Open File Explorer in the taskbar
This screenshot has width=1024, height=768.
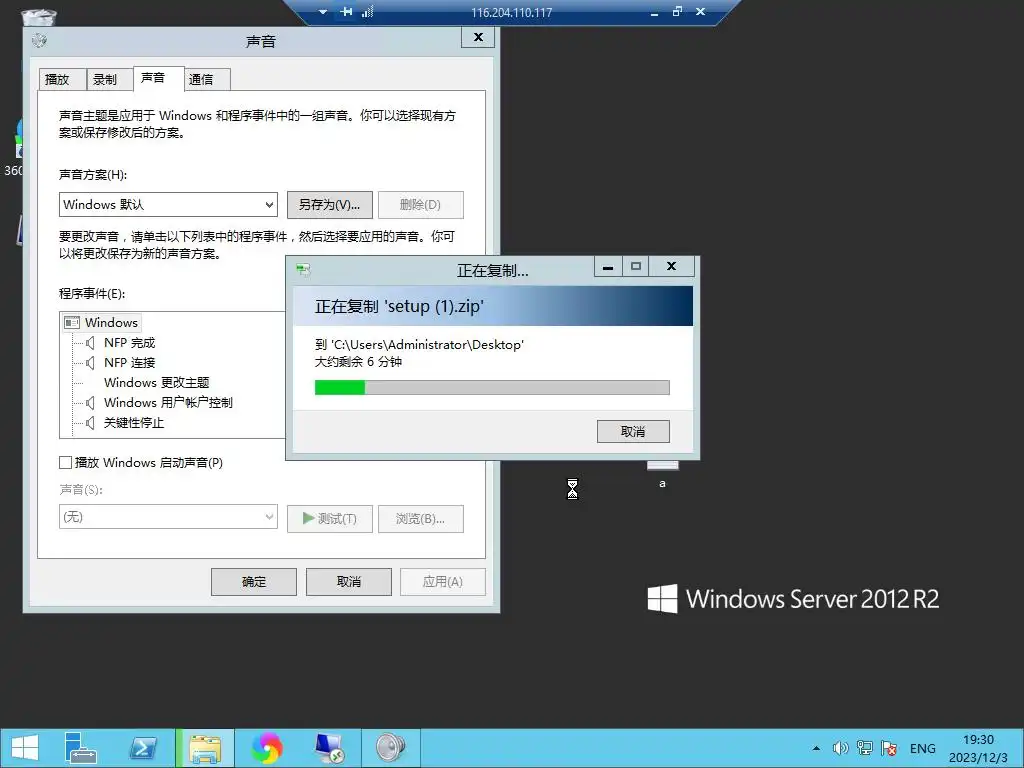point(205,748)
